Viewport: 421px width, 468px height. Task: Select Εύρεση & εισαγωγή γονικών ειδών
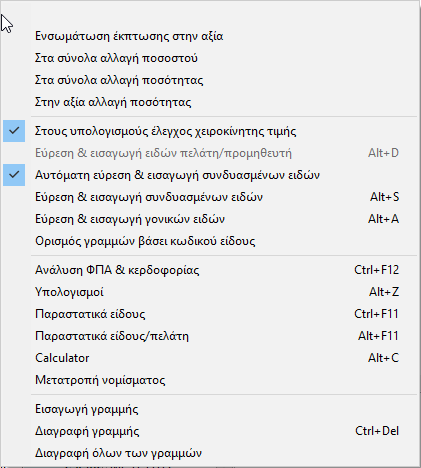[210, 219]
